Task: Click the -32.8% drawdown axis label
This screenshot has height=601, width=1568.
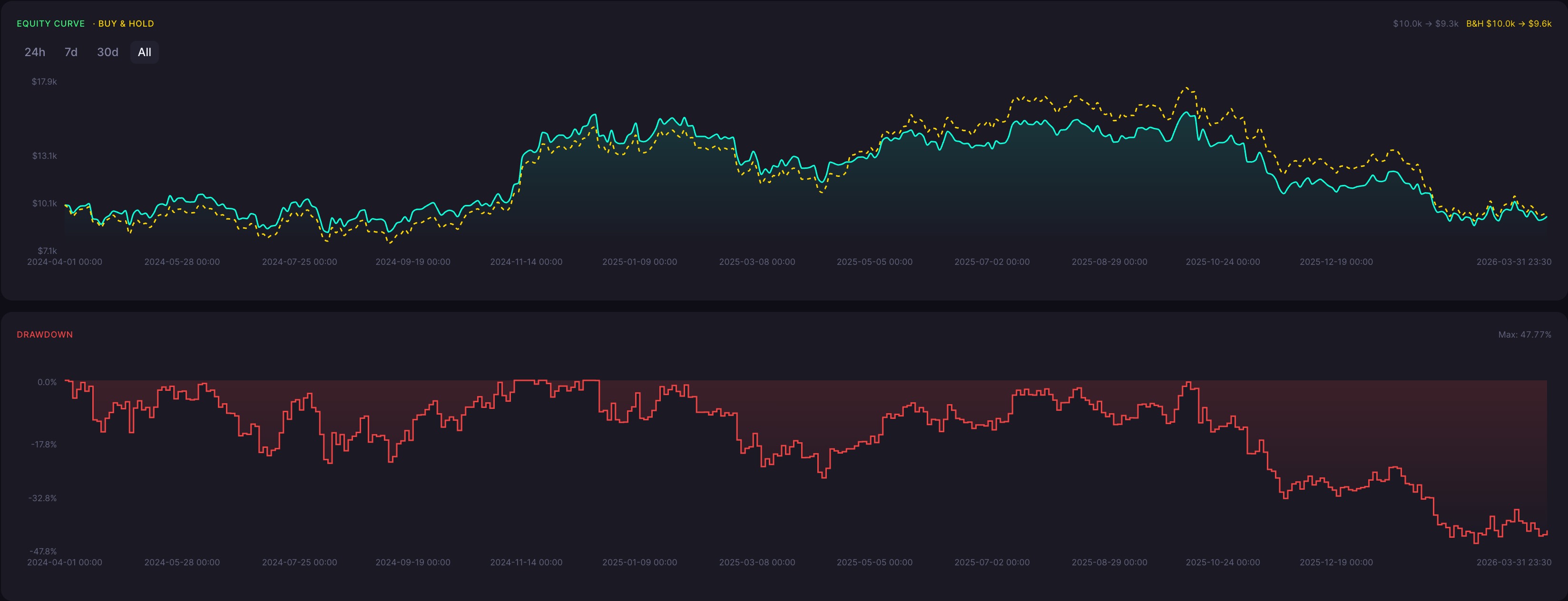Action: click(43, 498)
